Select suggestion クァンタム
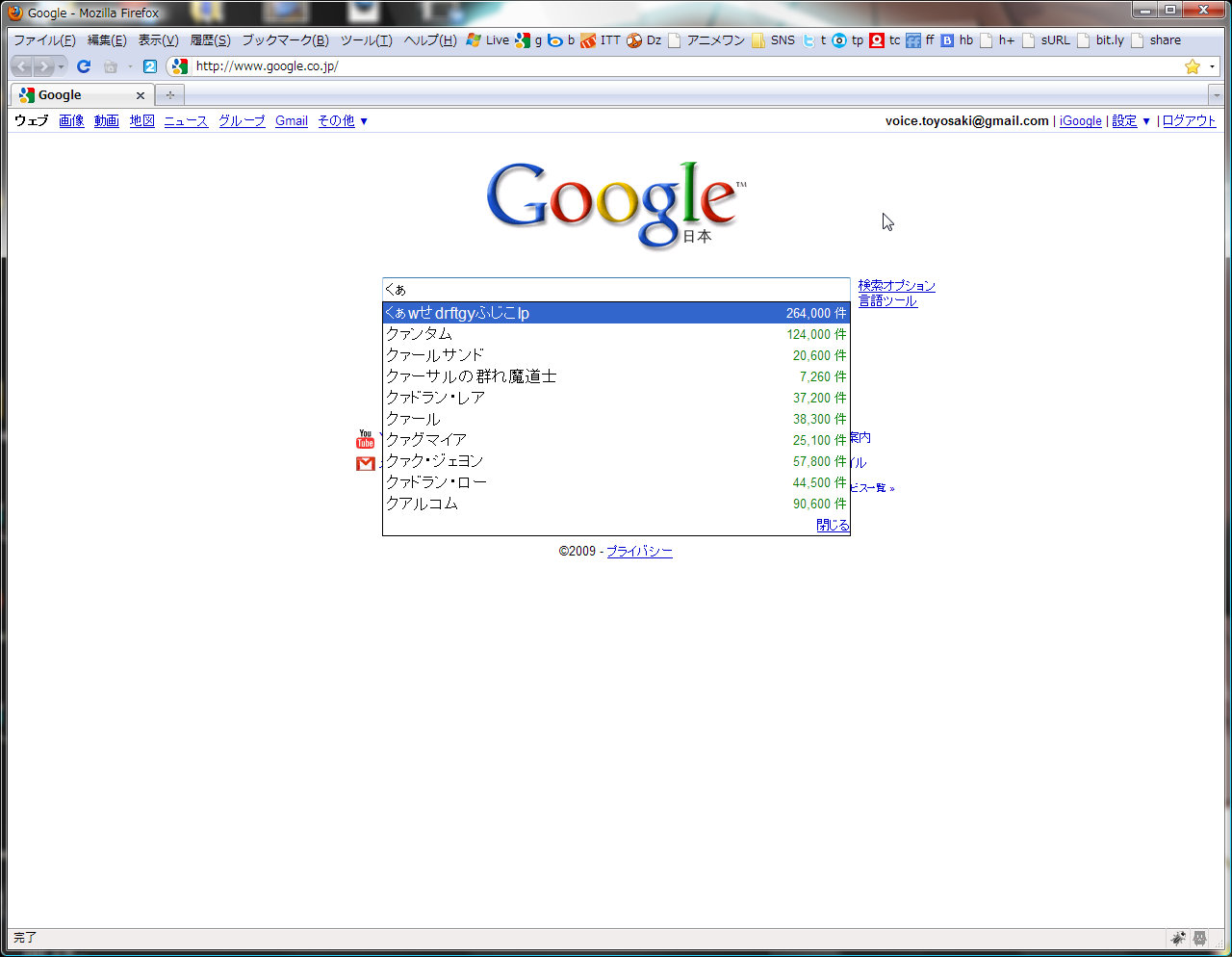 pos(616,334)
